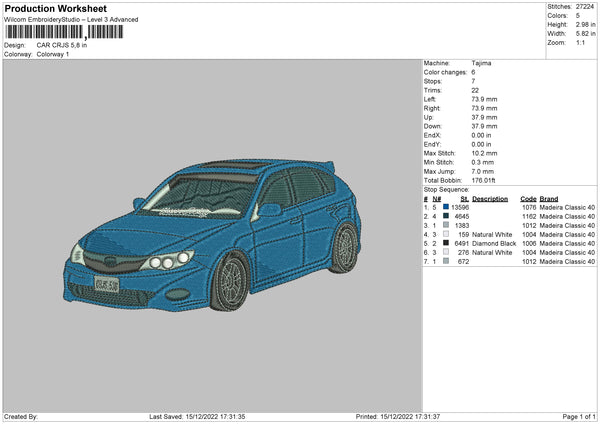Screen dimensions: 600x424
Task: Click the Stops value '7'
Action: pyautogui.click(x=473, y=81)
